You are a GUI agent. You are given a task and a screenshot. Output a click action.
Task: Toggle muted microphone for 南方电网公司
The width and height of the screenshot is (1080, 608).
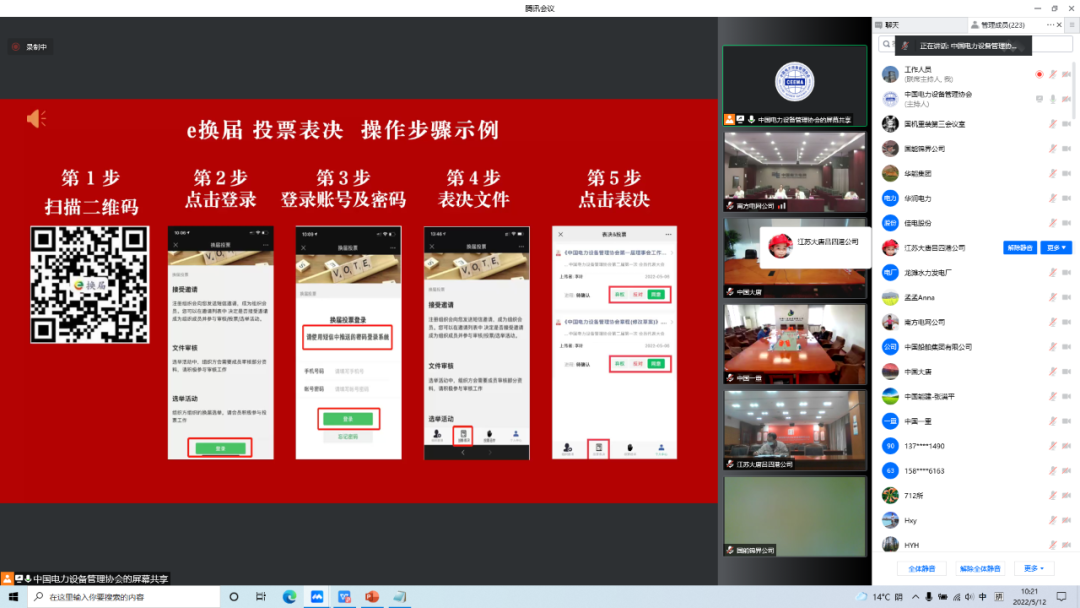click(1052, 322)
